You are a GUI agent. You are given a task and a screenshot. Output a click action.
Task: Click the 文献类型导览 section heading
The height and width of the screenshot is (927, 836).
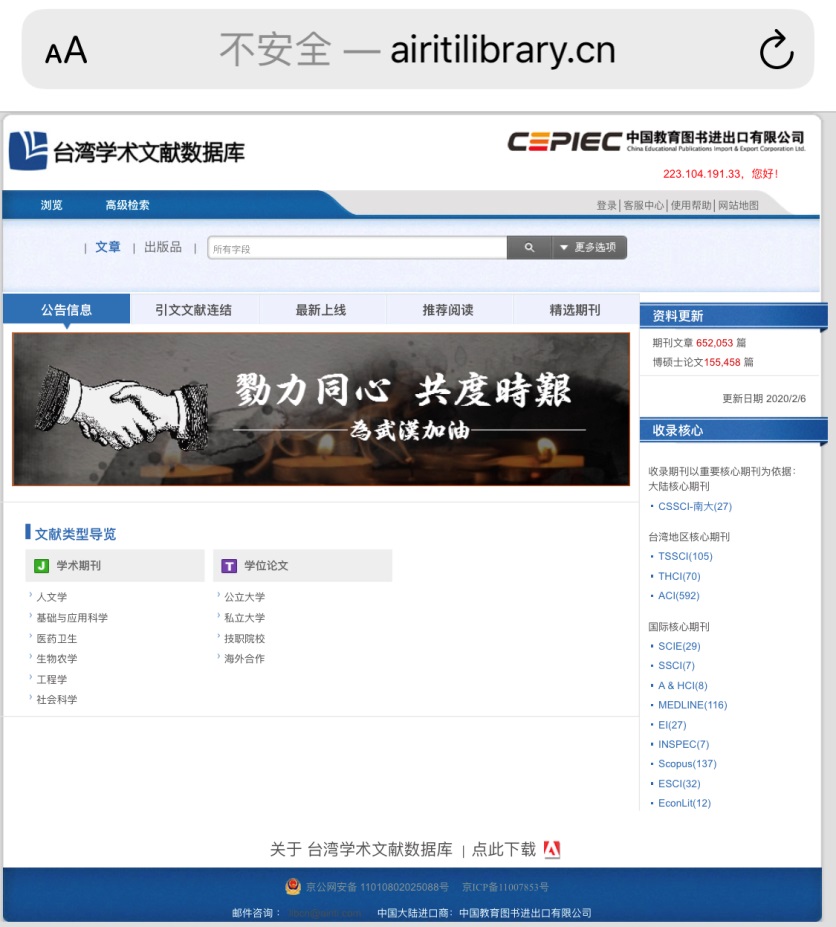pos(75,534)
